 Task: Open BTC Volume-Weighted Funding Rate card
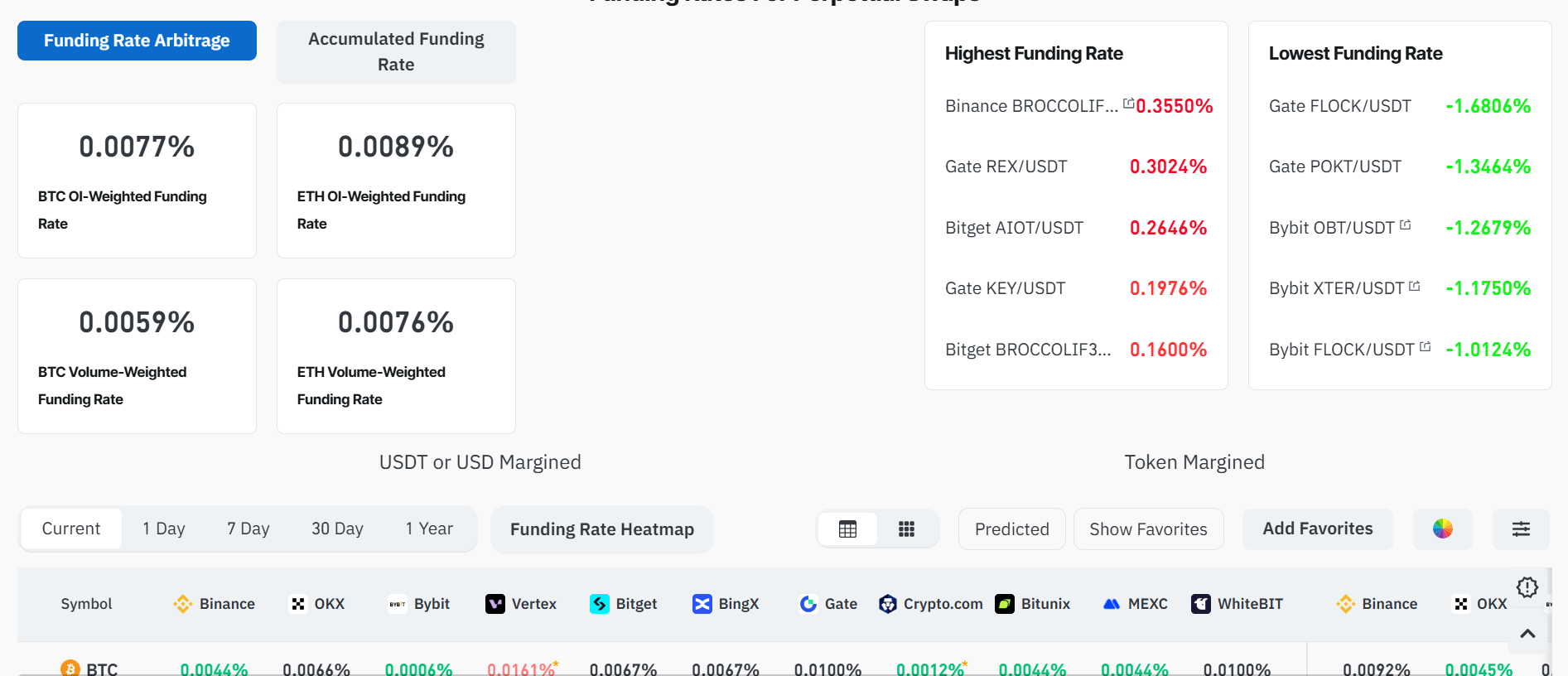tap(137, 356)
